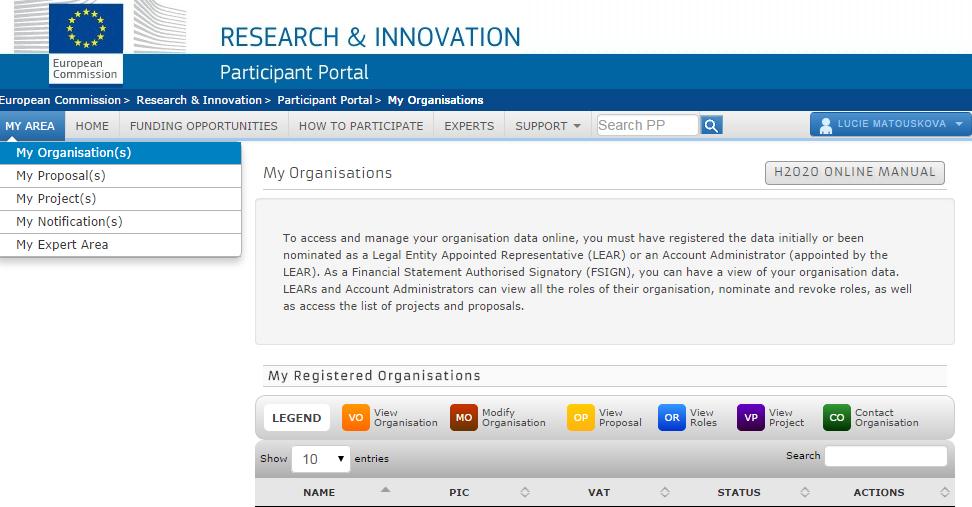Sort table by VAT column arrows
Image resolution: width=972 pixels, height=507 pixels.
coord(665,492)
